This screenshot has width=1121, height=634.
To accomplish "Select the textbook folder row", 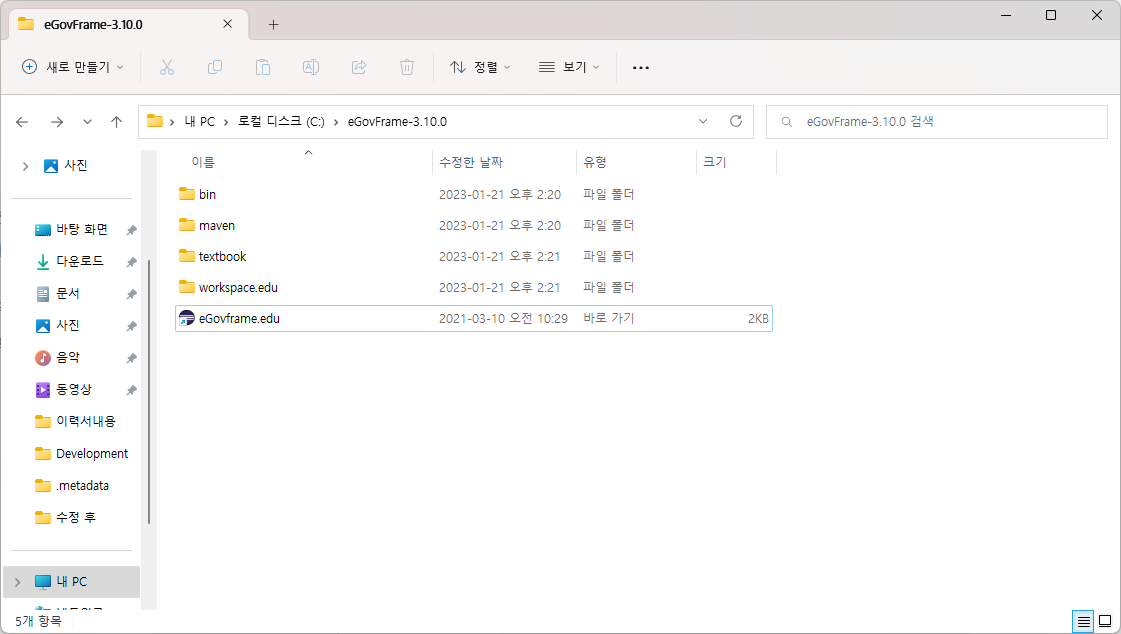I will [474, 256].
